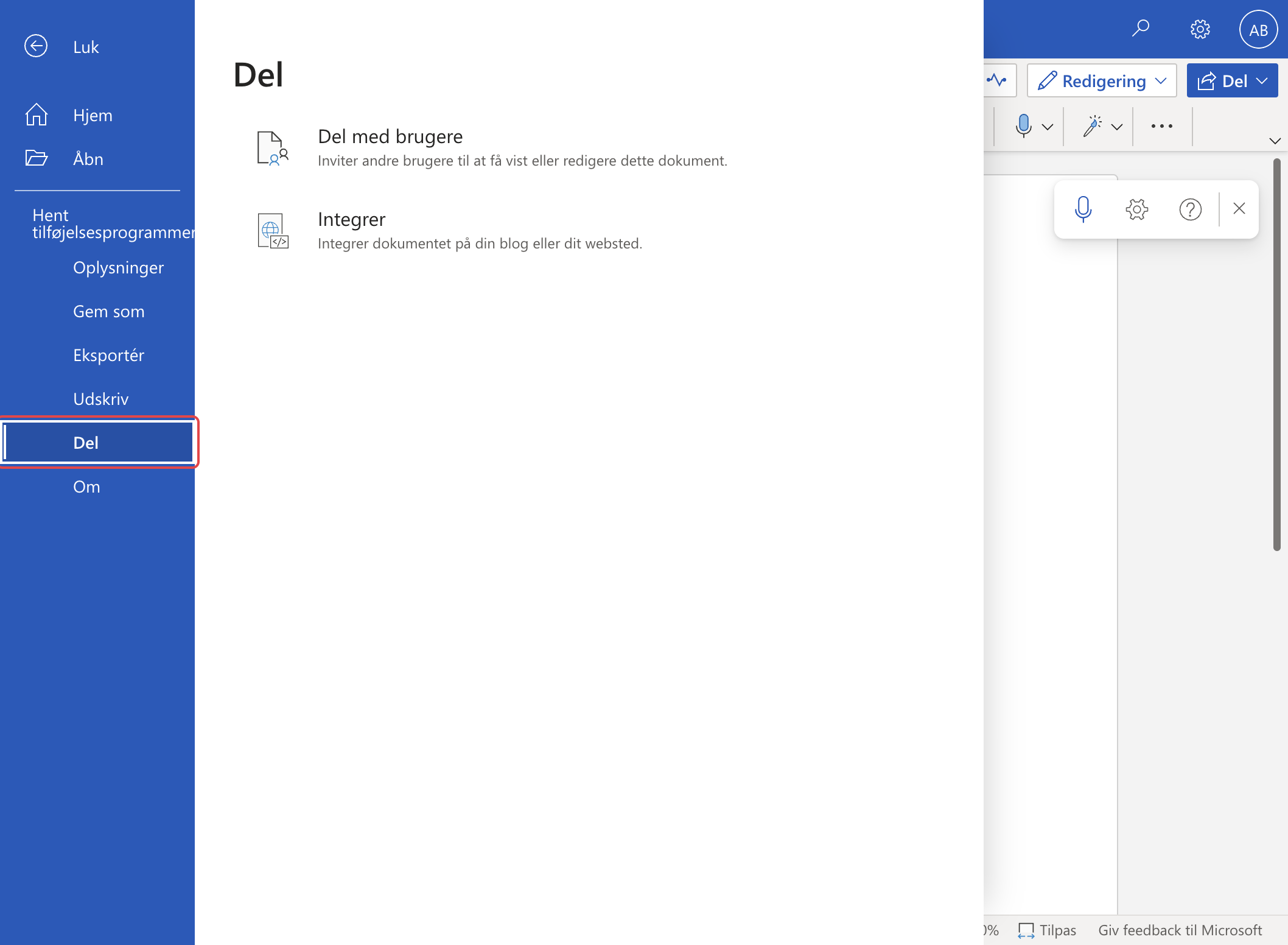
Task: Expand the Redigering mode dropdown
Action: 1102,80
